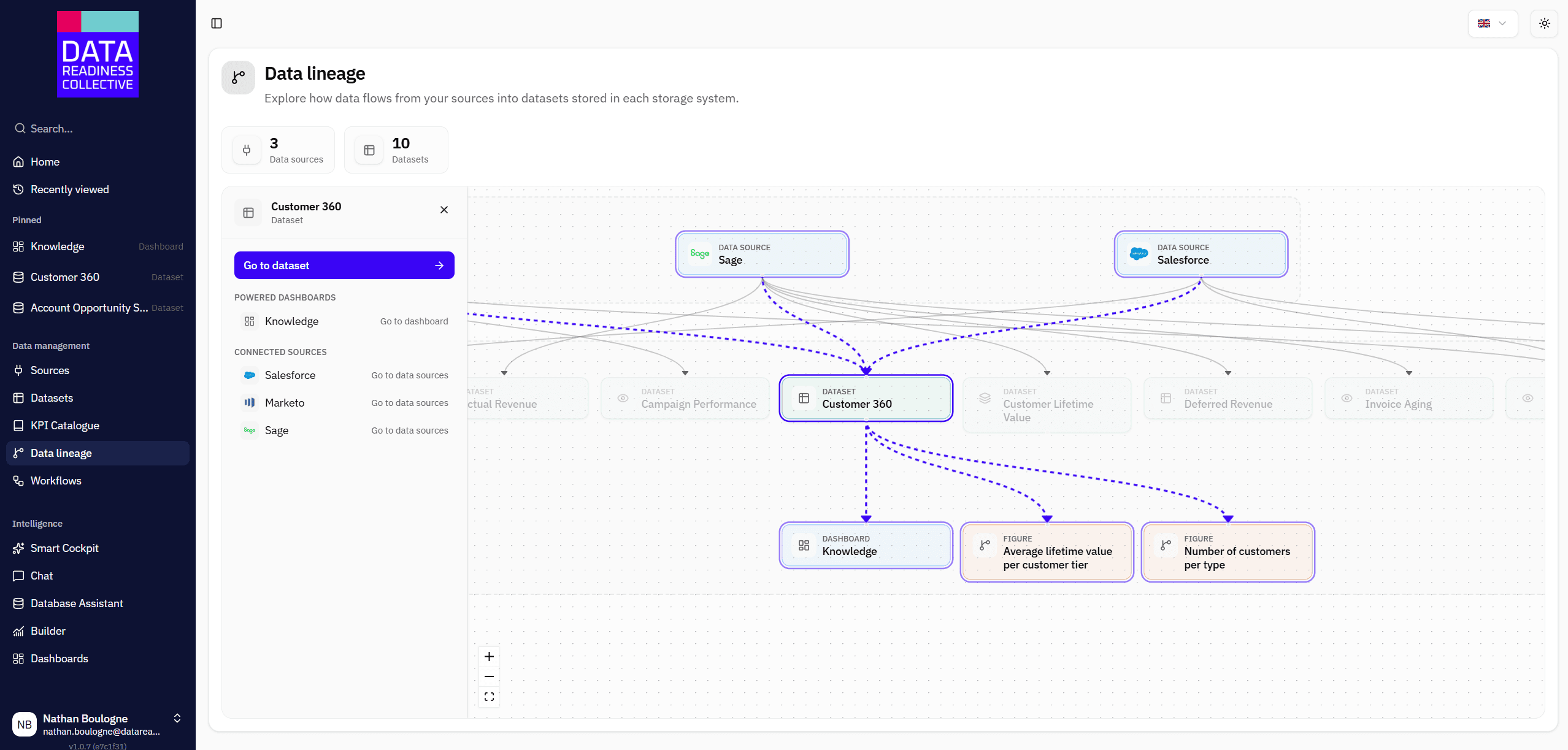1568x750 pixels.
Task: Click Go to dataset button
Action: pos(344,266)
